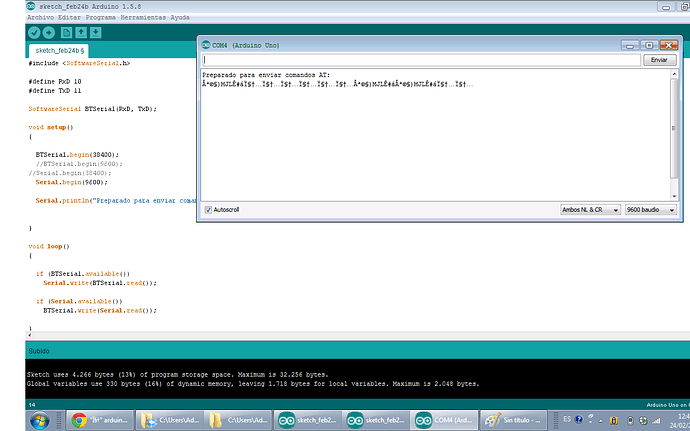Toggle the Autoscroll checkbox
Screen dimensions: 690x431
208,210
